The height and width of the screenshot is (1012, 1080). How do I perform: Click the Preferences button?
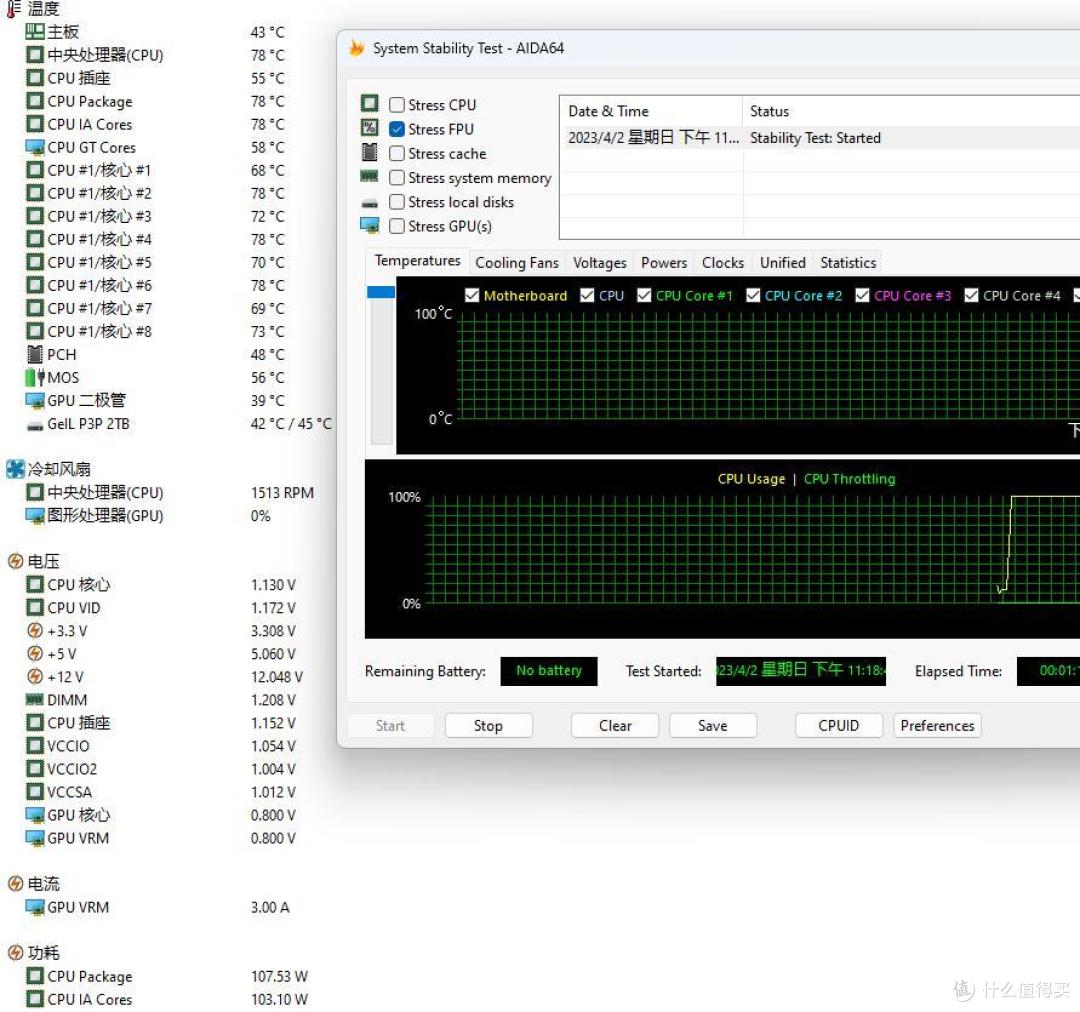click(x=937, y=726)
